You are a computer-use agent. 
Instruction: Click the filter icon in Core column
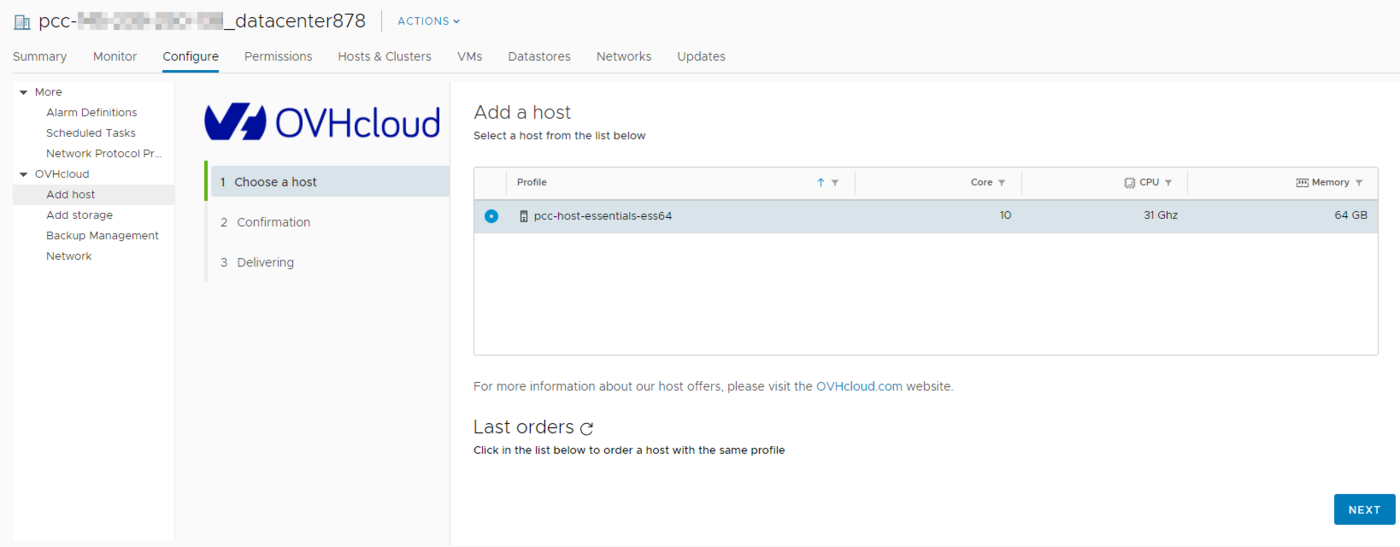click(x=1001, y=183)
